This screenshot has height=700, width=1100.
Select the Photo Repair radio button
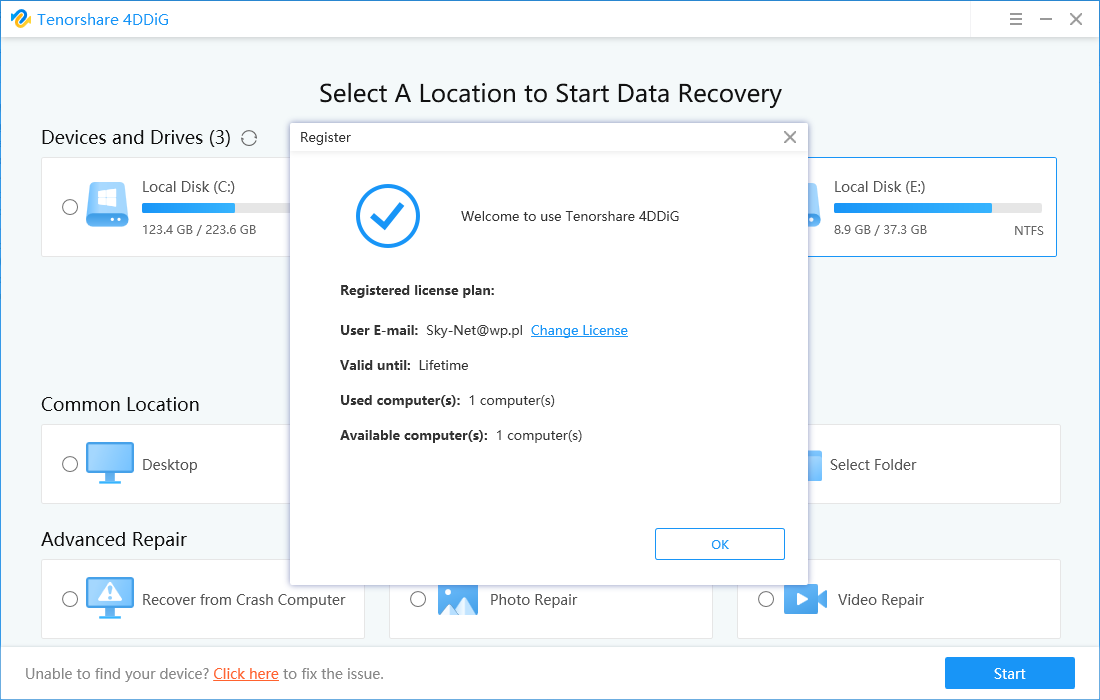(x=417, y=599)
